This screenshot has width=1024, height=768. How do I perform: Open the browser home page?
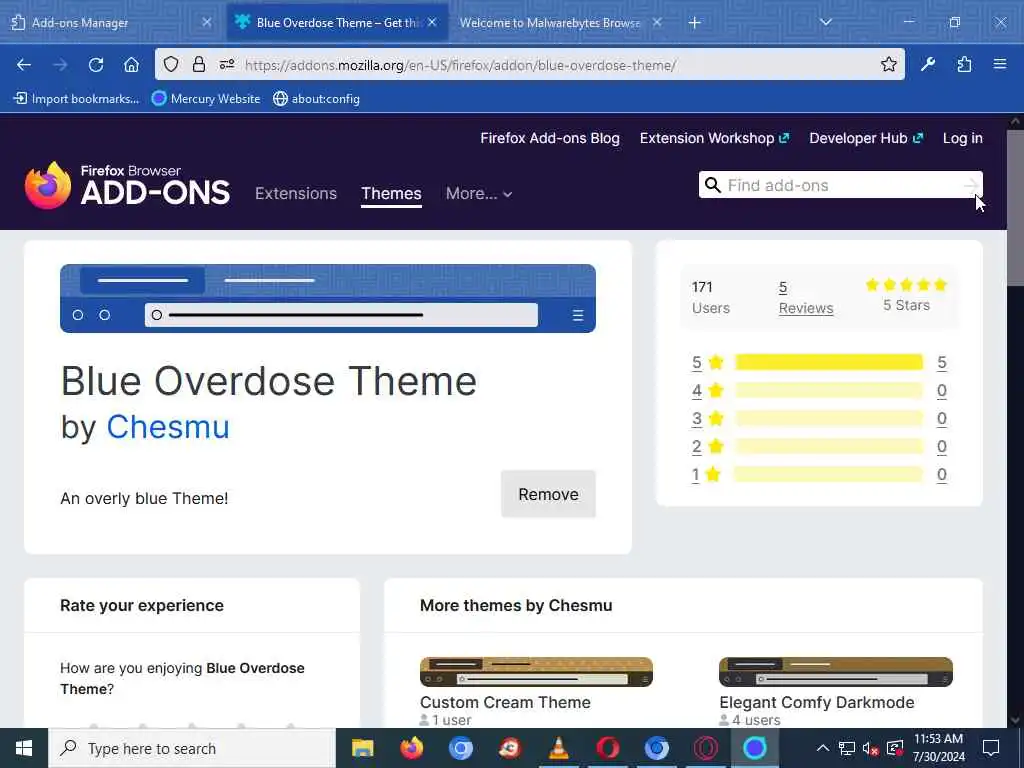click(131, 65)
